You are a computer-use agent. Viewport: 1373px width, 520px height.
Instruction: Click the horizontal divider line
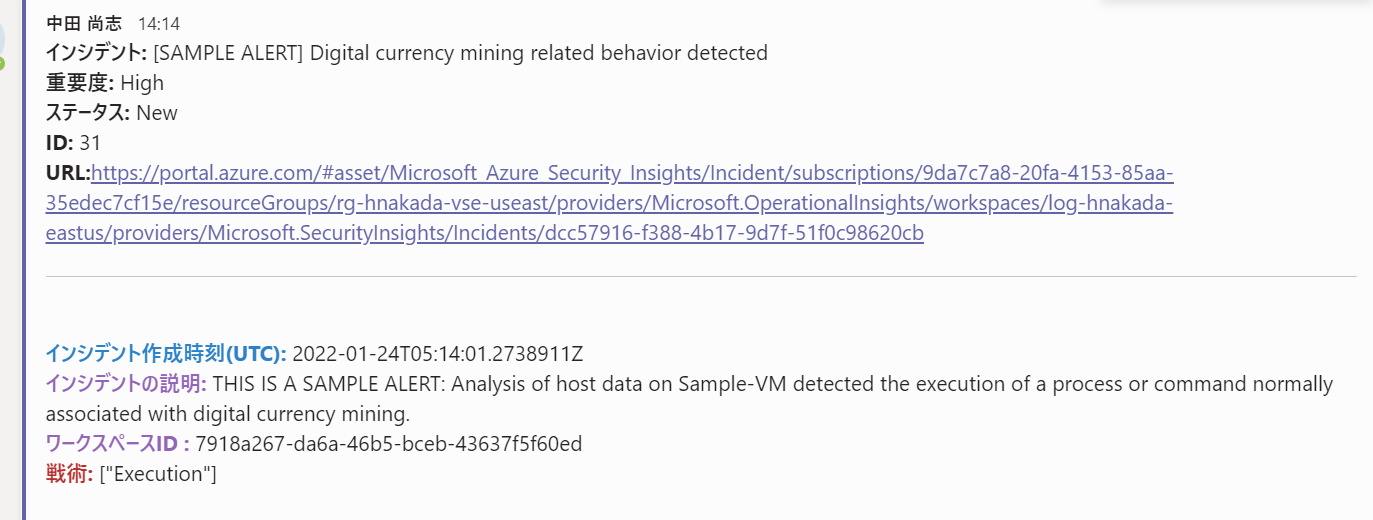(x=700, y=276)
